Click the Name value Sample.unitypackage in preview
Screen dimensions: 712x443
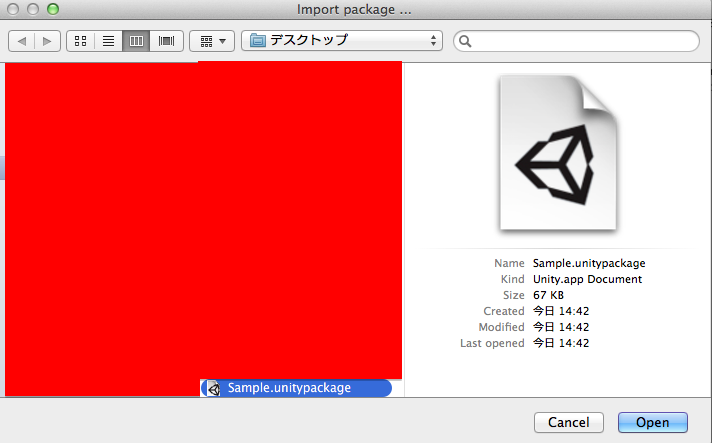pos(589,263)
